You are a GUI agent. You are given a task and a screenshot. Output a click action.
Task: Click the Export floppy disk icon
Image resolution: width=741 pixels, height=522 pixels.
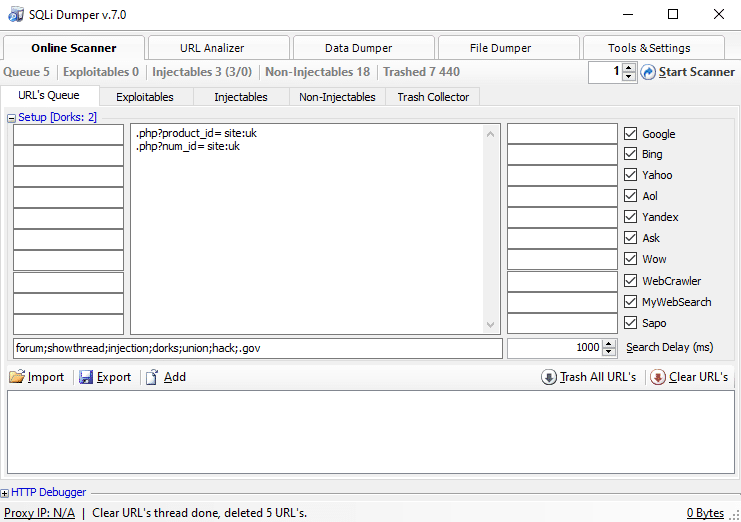coord(86,377)
